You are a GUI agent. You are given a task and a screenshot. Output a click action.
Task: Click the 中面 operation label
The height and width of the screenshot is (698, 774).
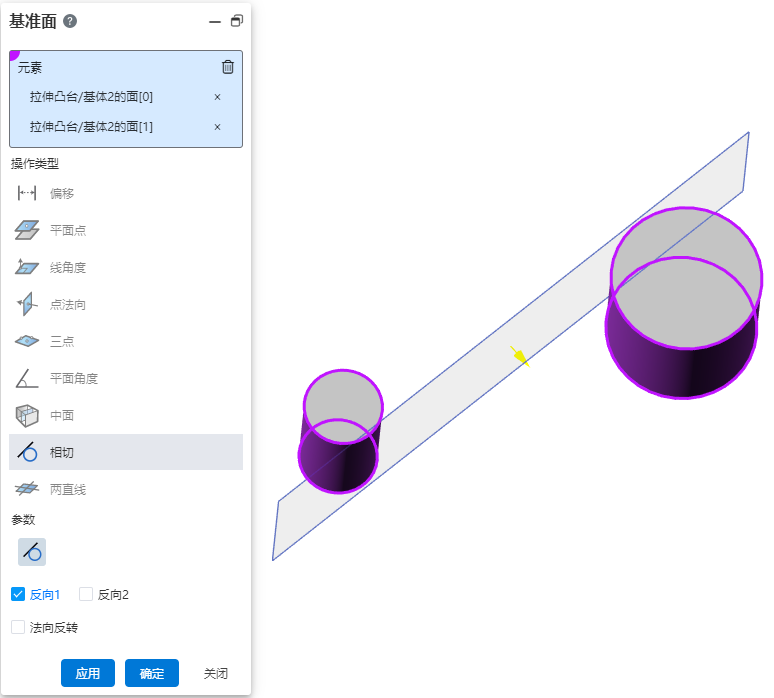[62, 416]
